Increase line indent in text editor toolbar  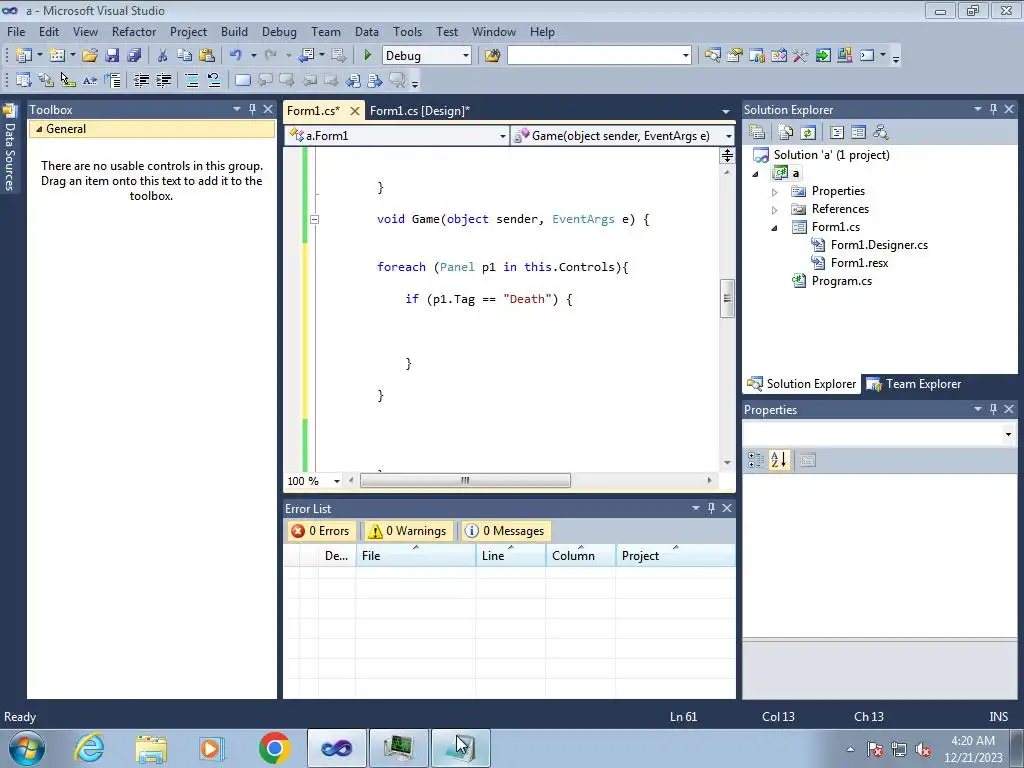tap(163, 80)
